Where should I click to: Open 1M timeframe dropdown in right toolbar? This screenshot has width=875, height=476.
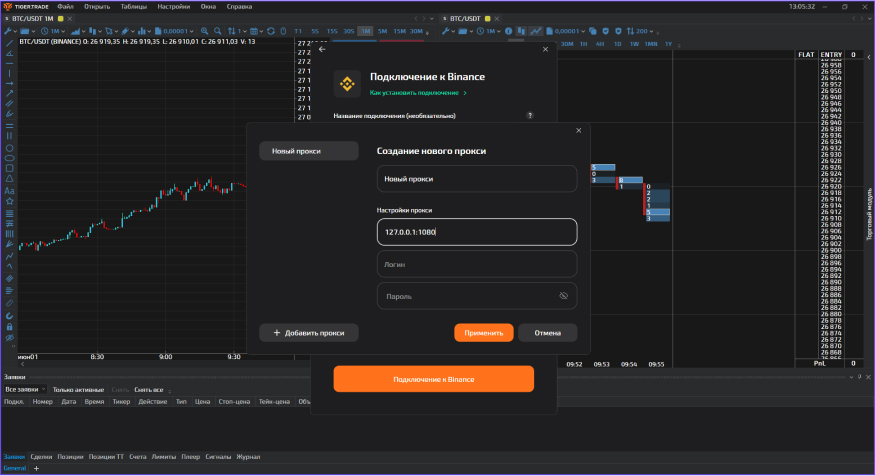[x=489, y=31]
